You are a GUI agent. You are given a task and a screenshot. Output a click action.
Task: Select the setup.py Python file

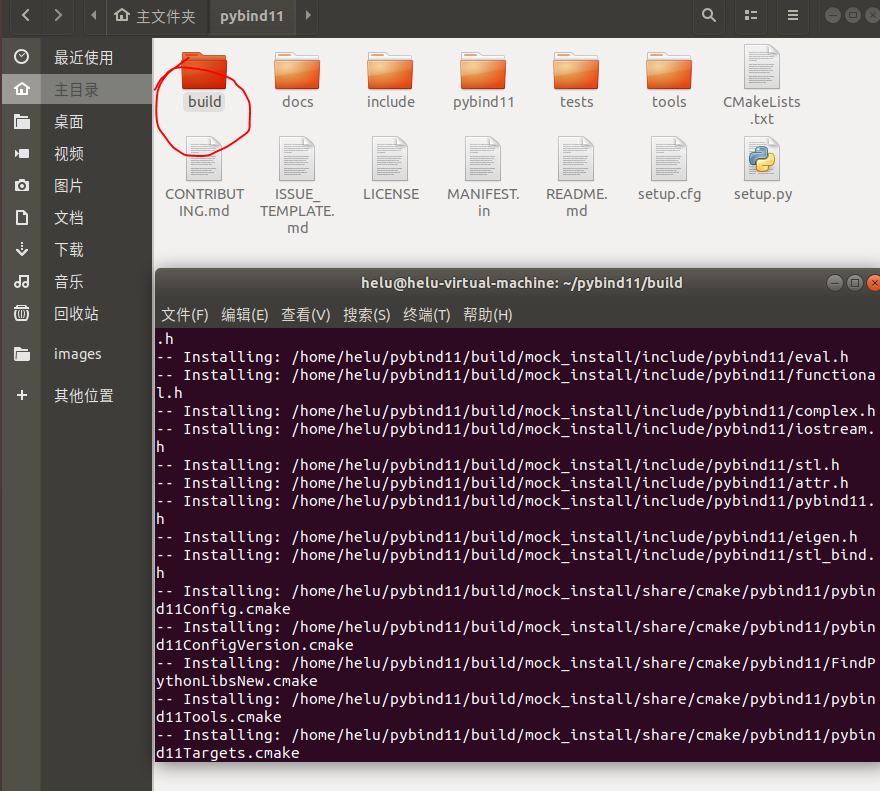point(762,168)
